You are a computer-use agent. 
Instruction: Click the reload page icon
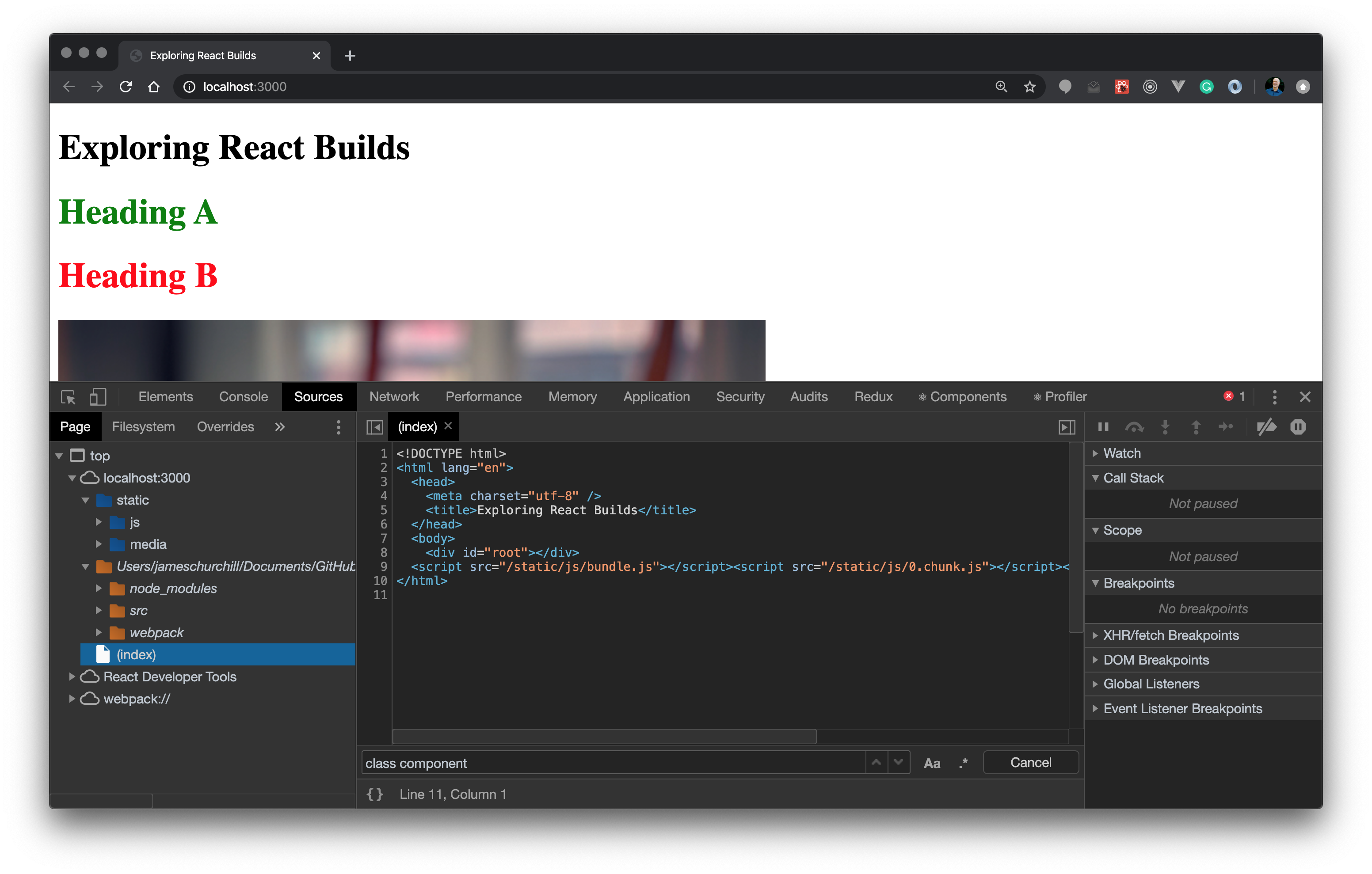(x=126, y=87)
